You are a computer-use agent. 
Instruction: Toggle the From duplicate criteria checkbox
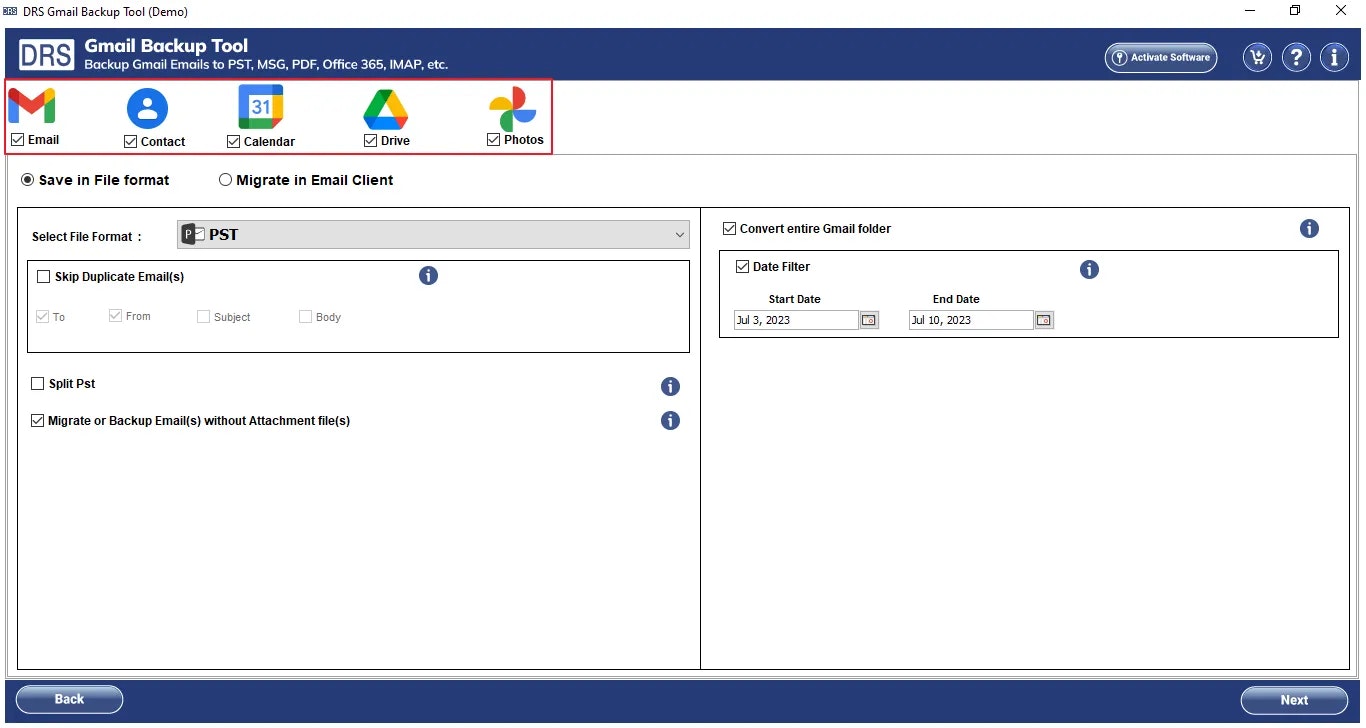(115, 316)
